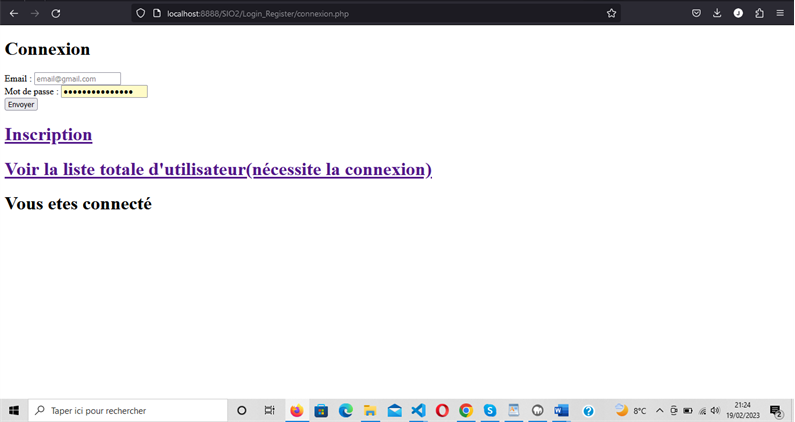The height and width of the screenshot is (422, 795).
Task: Open the Firefox hamburger application menu
Action: tap(780, 13)
